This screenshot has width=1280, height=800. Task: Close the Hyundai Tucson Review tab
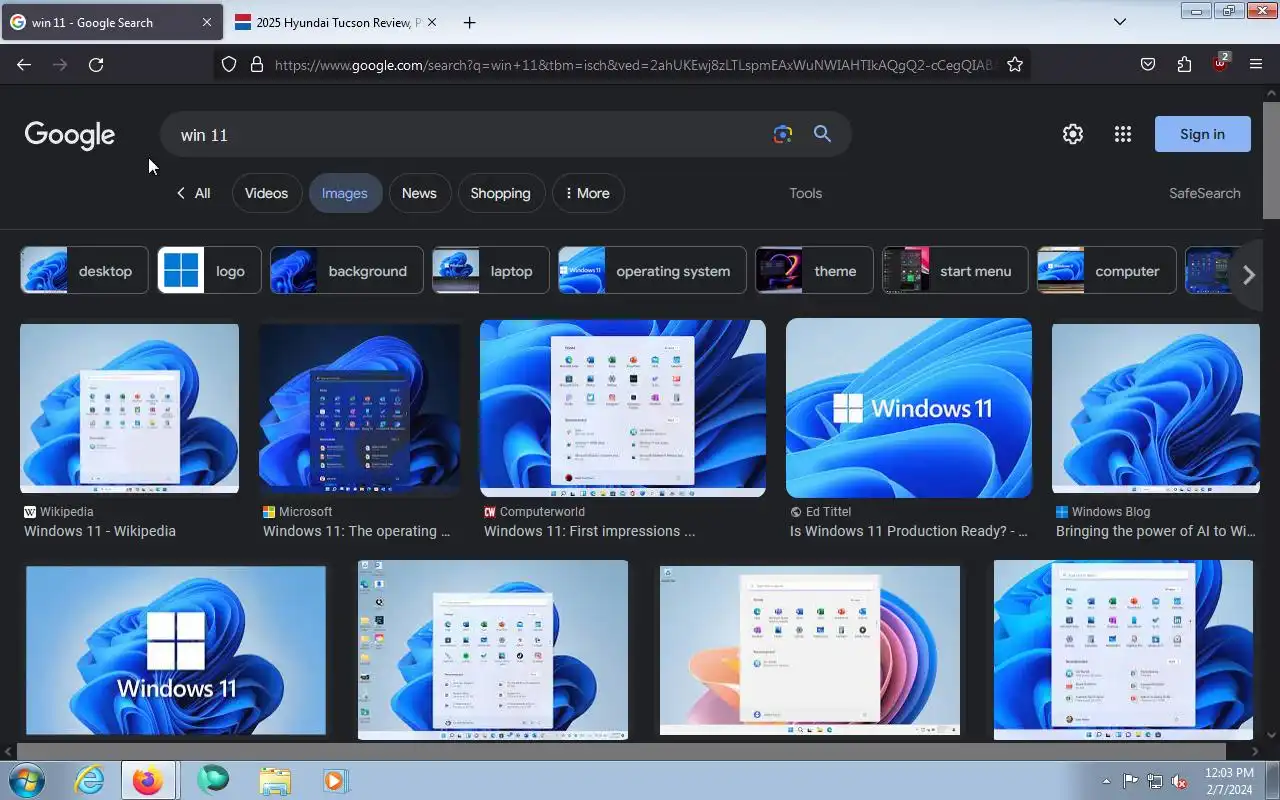[x=431, y=22]
